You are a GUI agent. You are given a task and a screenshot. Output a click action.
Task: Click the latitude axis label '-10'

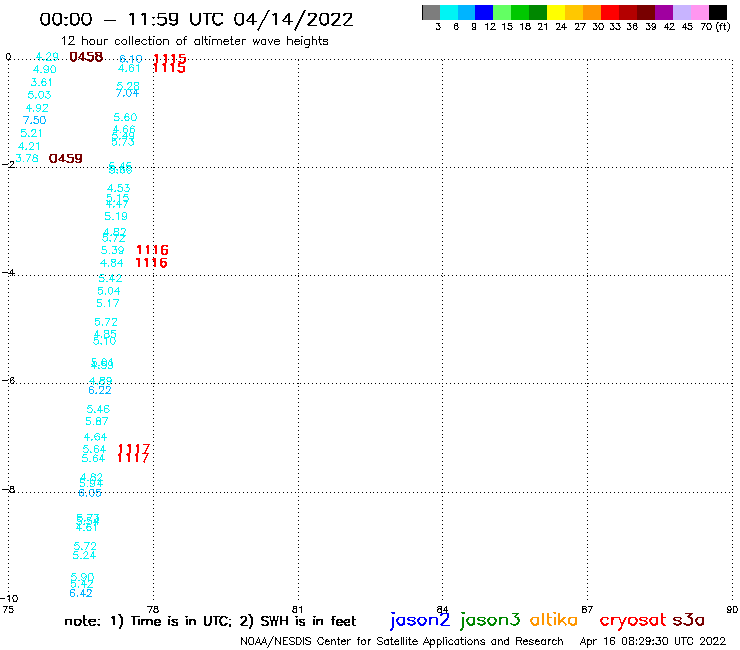[9, 599]
